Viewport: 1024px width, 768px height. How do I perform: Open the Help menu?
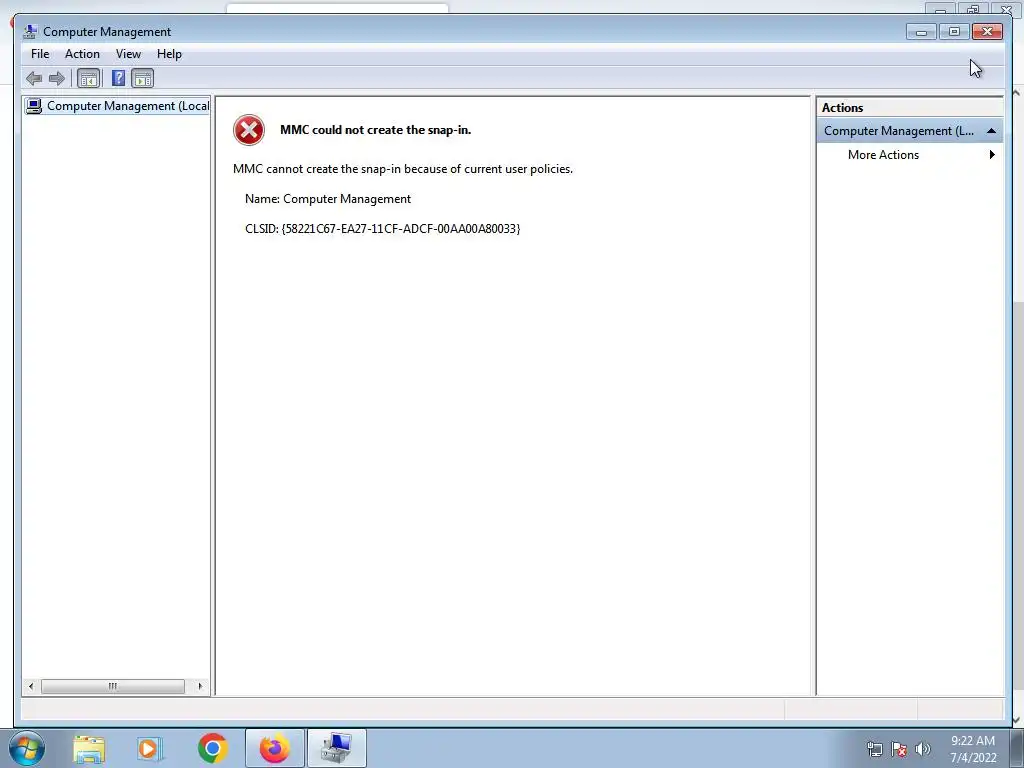click(169, 54)
